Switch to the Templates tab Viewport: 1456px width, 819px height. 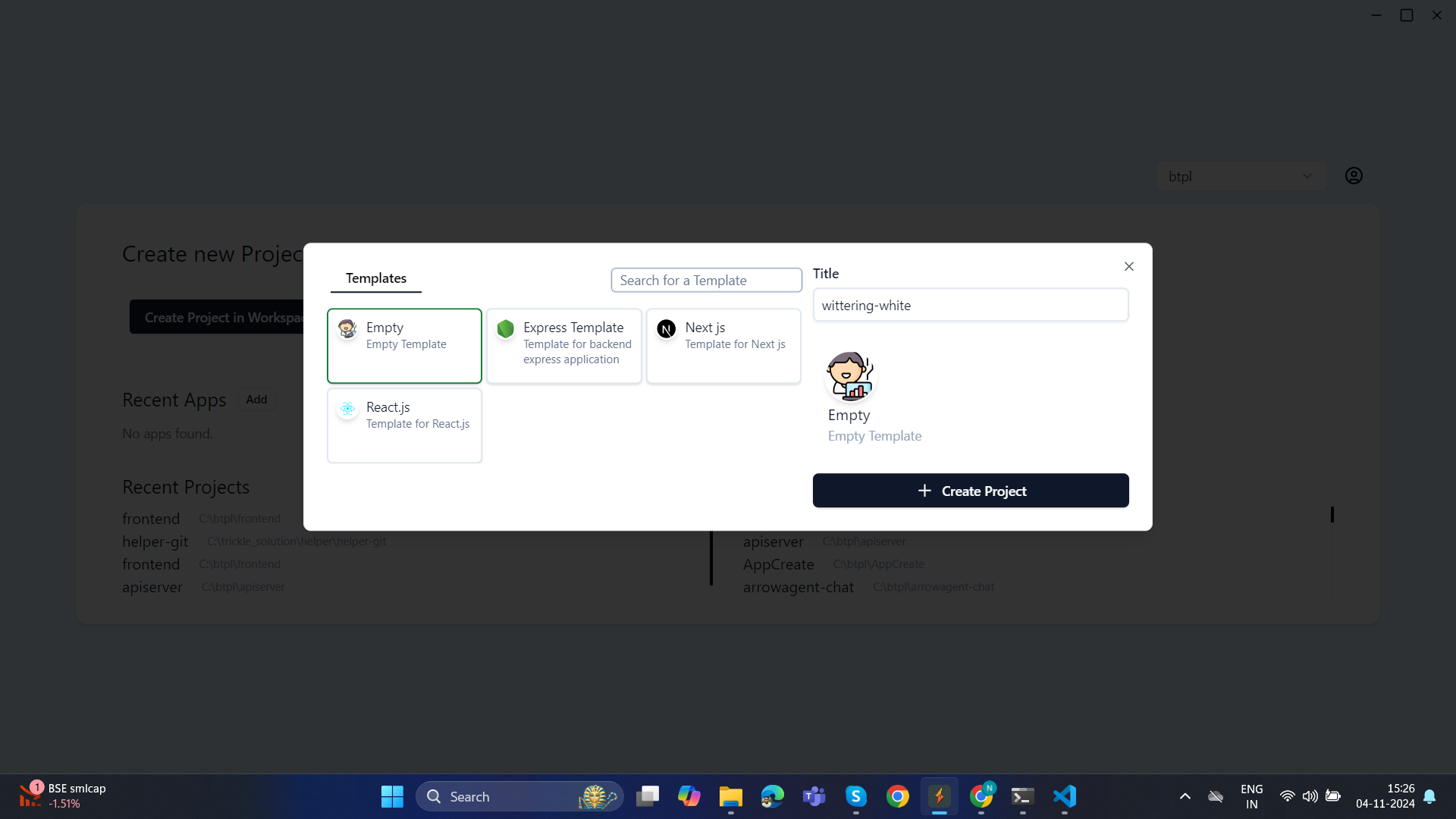[376, 278]
